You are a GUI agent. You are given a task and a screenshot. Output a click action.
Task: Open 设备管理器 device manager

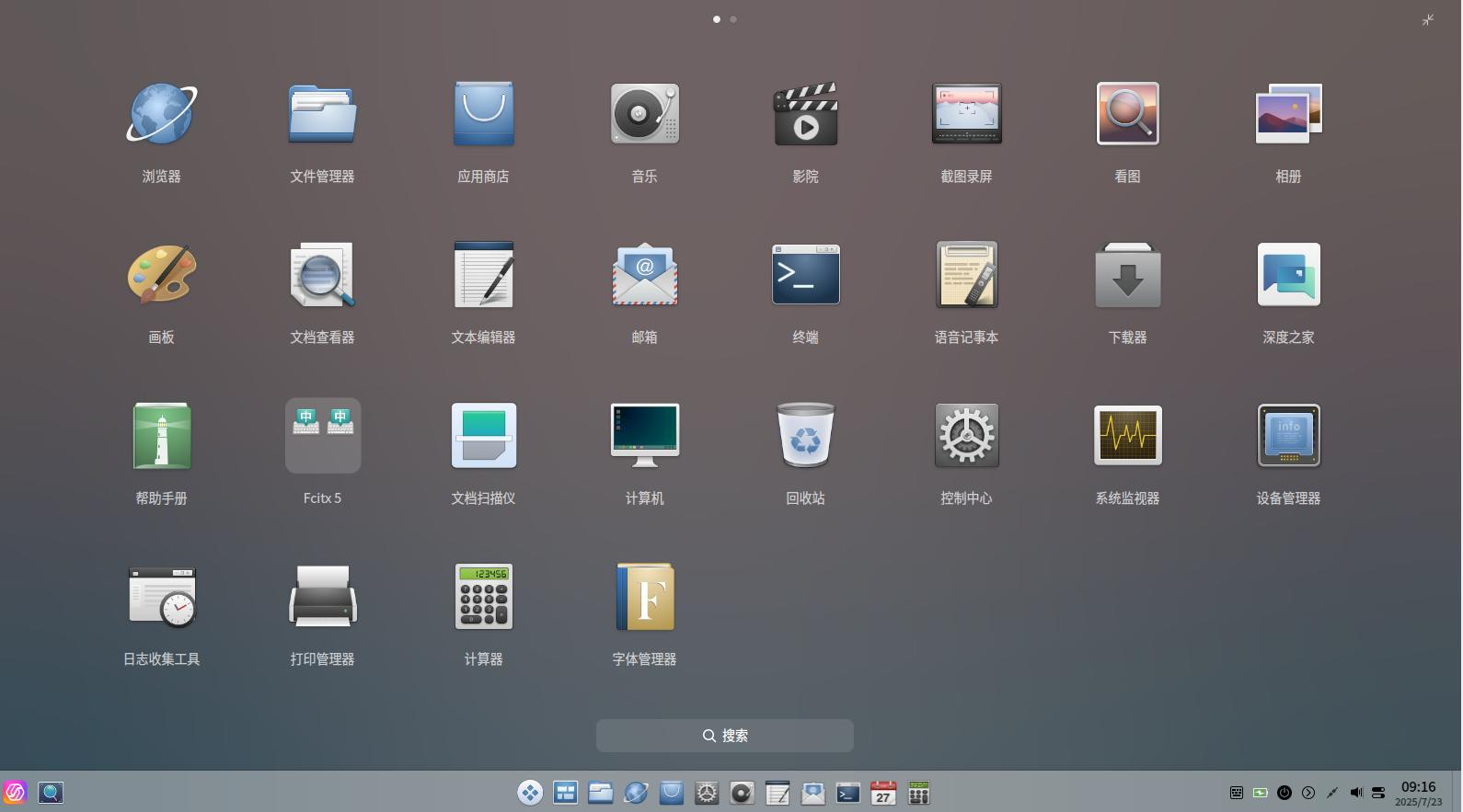(x=1288, y=436)
